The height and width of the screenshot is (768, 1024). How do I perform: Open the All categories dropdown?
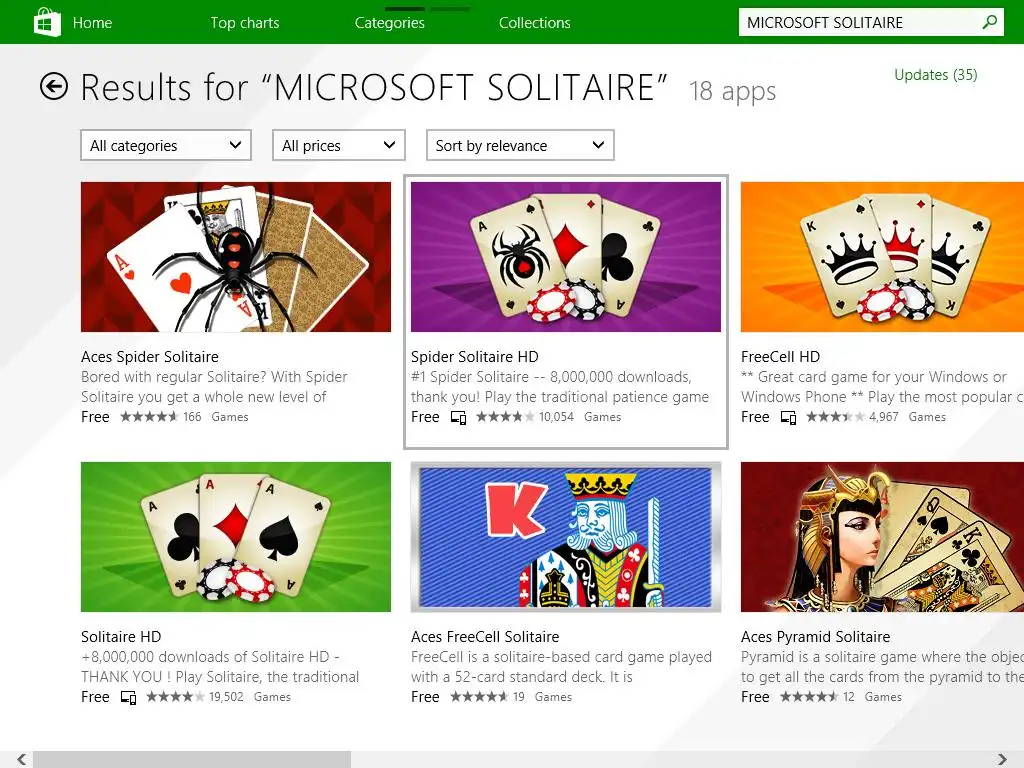click(166, 145)
